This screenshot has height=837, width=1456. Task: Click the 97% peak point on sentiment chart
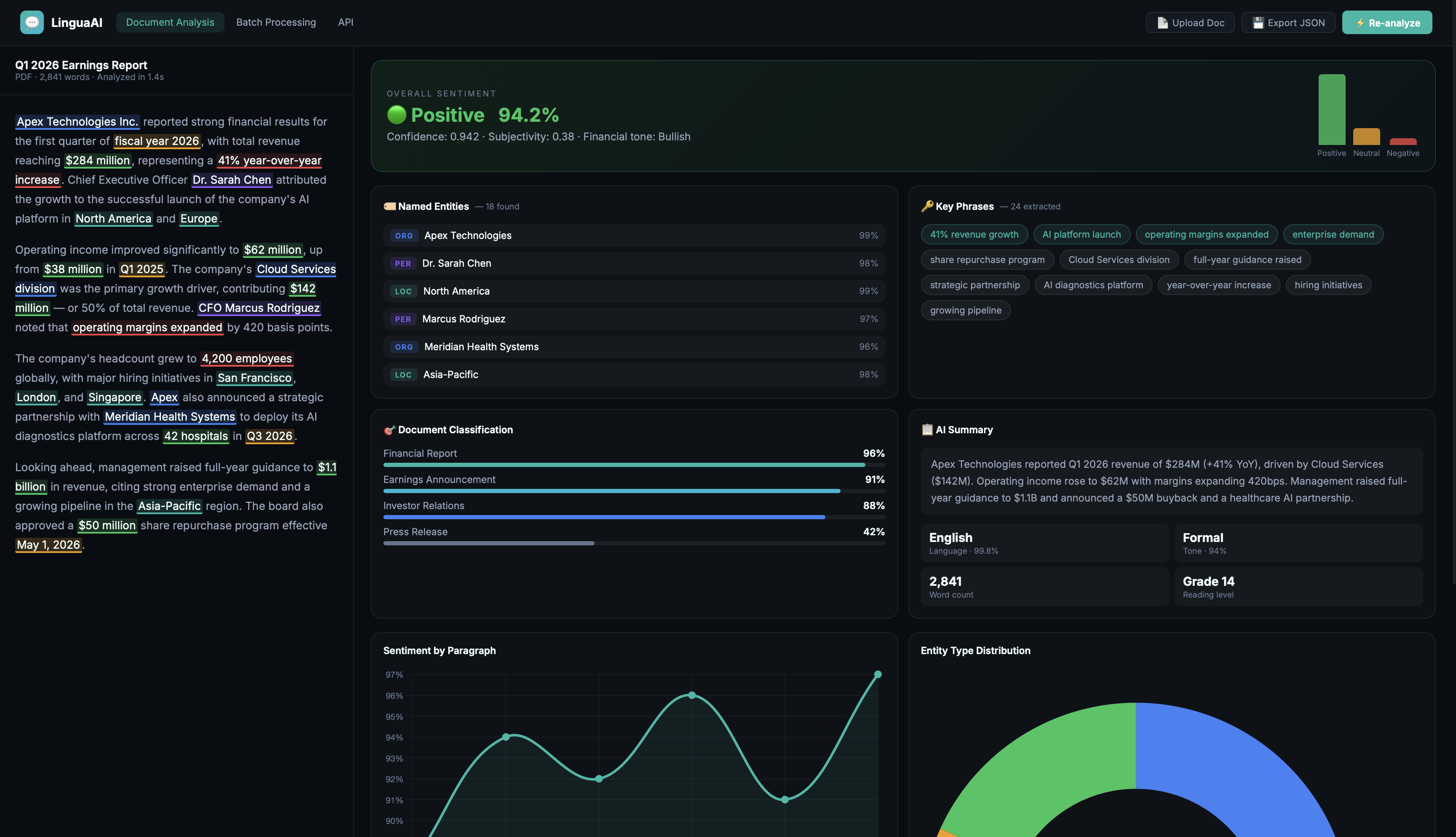878,674
